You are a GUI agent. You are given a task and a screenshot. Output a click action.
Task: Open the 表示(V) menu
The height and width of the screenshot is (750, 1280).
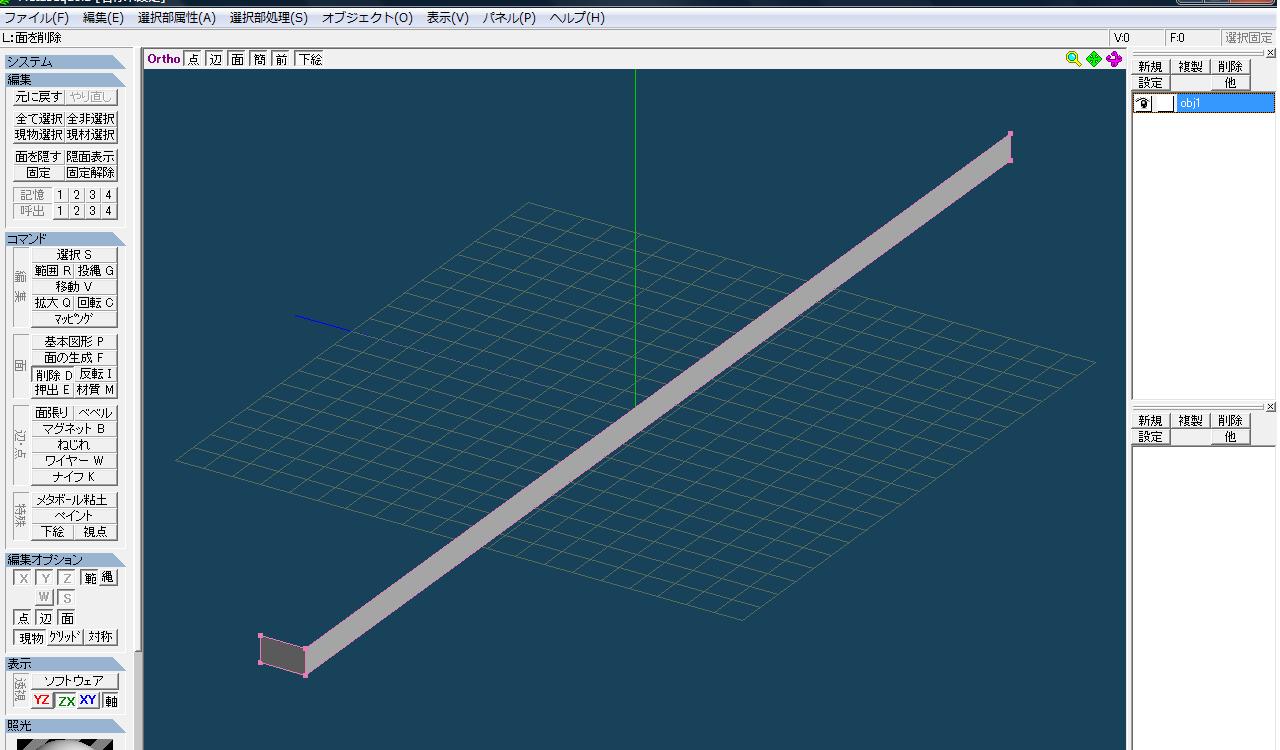point(447,18)
